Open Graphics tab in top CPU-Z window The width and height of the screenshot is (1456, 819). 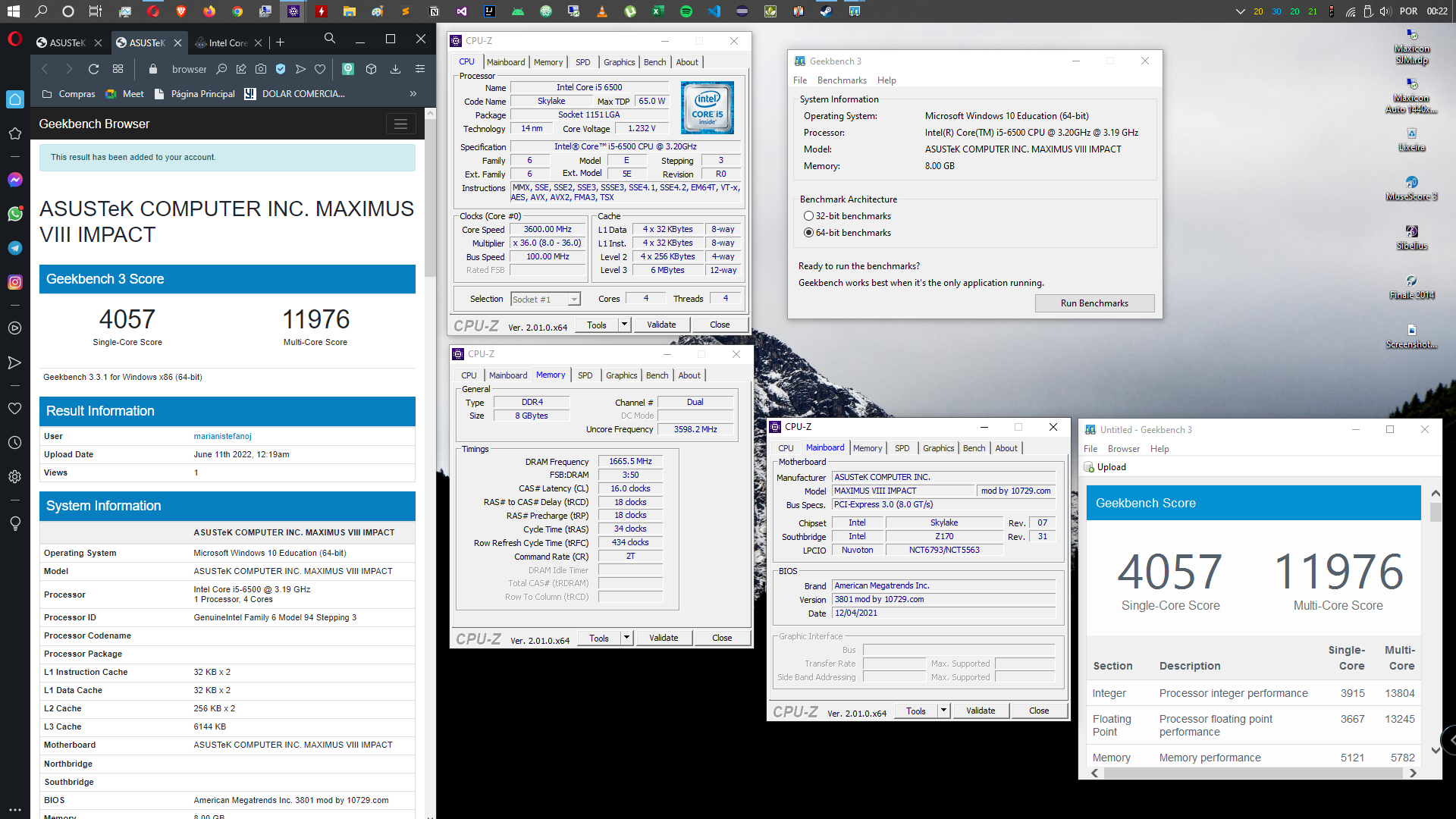619,62
